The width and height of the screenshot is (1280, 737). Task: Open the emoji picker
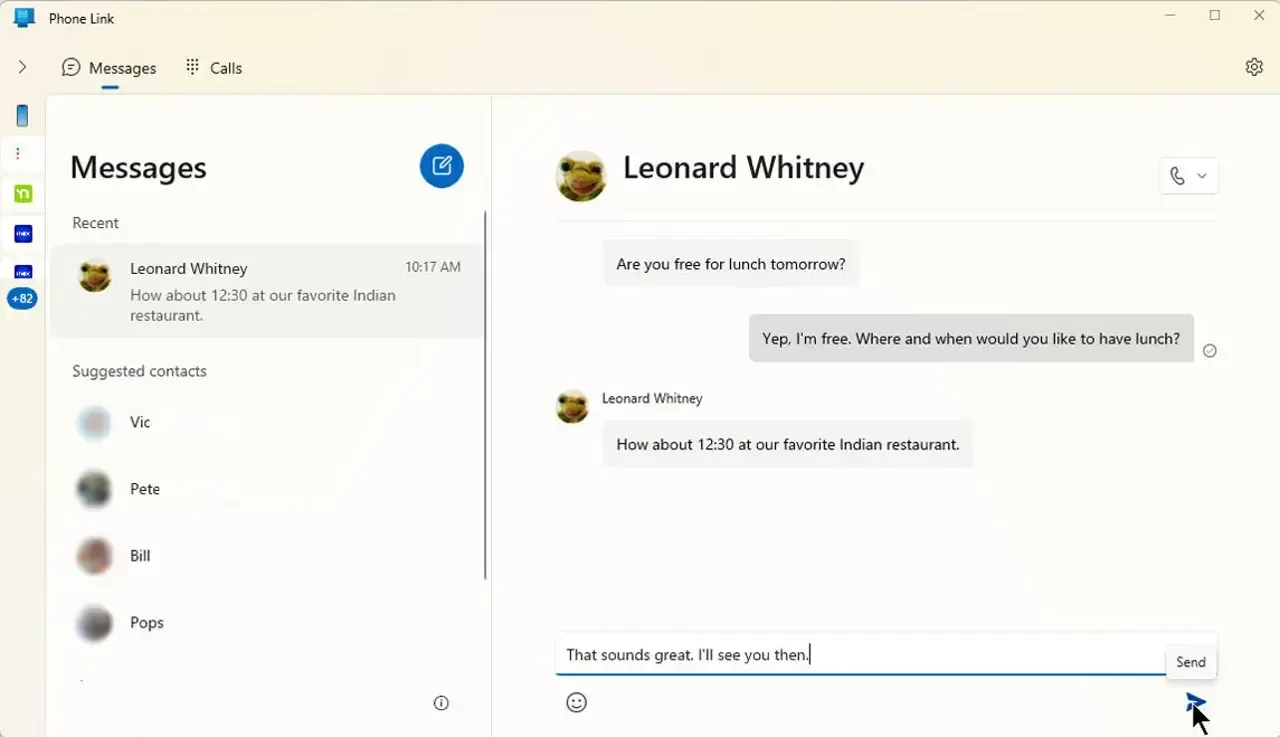click(576, 702)
